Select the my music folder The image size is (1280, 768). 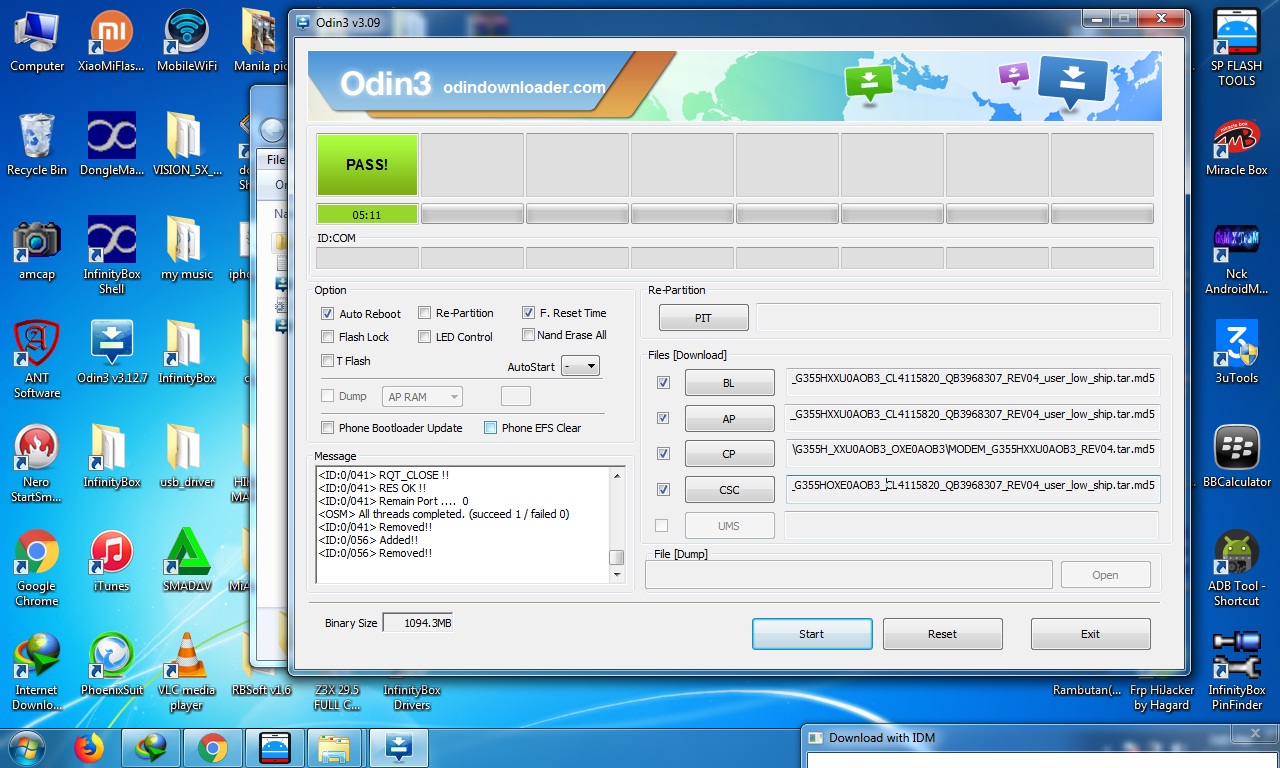187,249
